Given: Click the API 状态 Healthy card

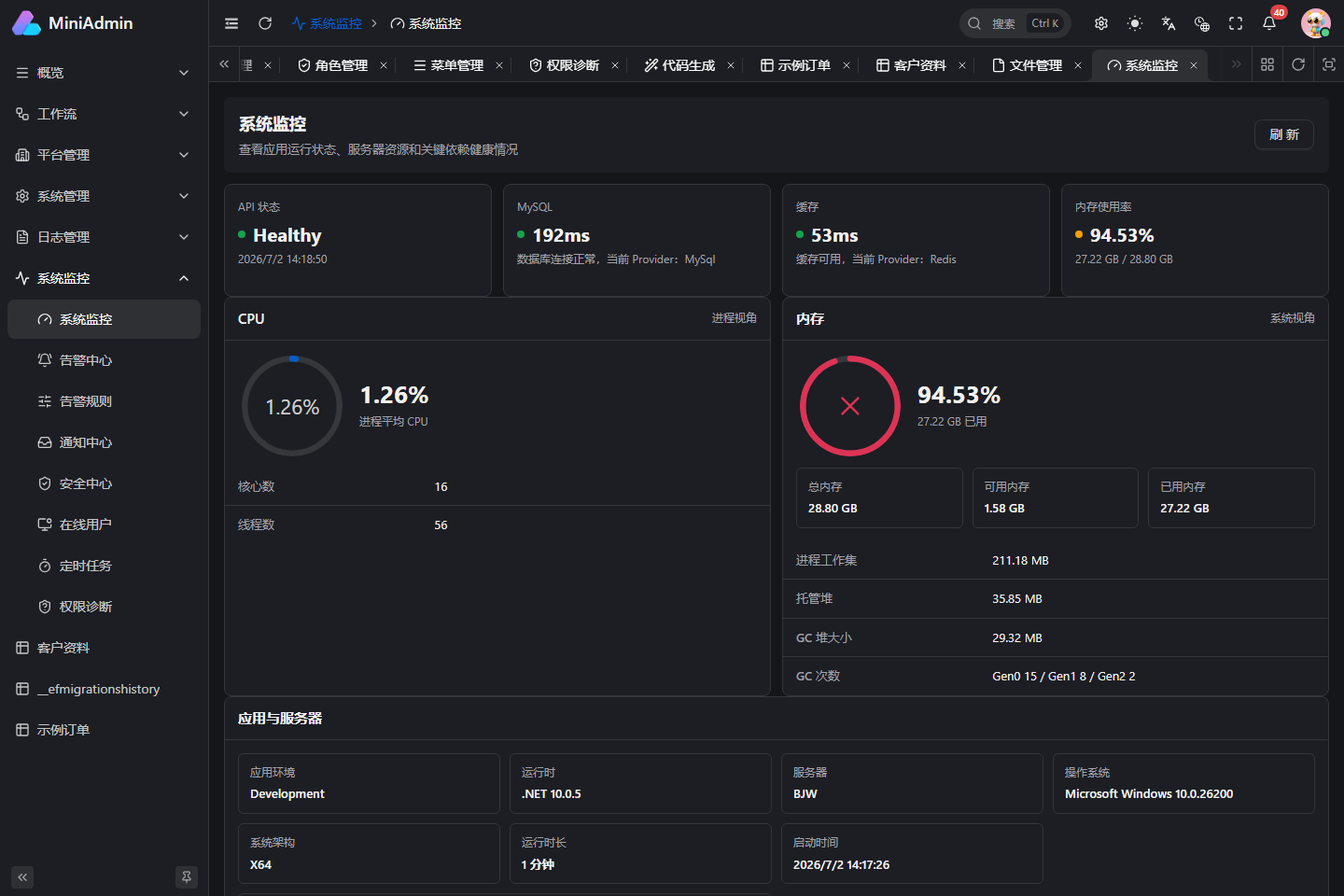Looking at the screenshot, I should [357, 240].
